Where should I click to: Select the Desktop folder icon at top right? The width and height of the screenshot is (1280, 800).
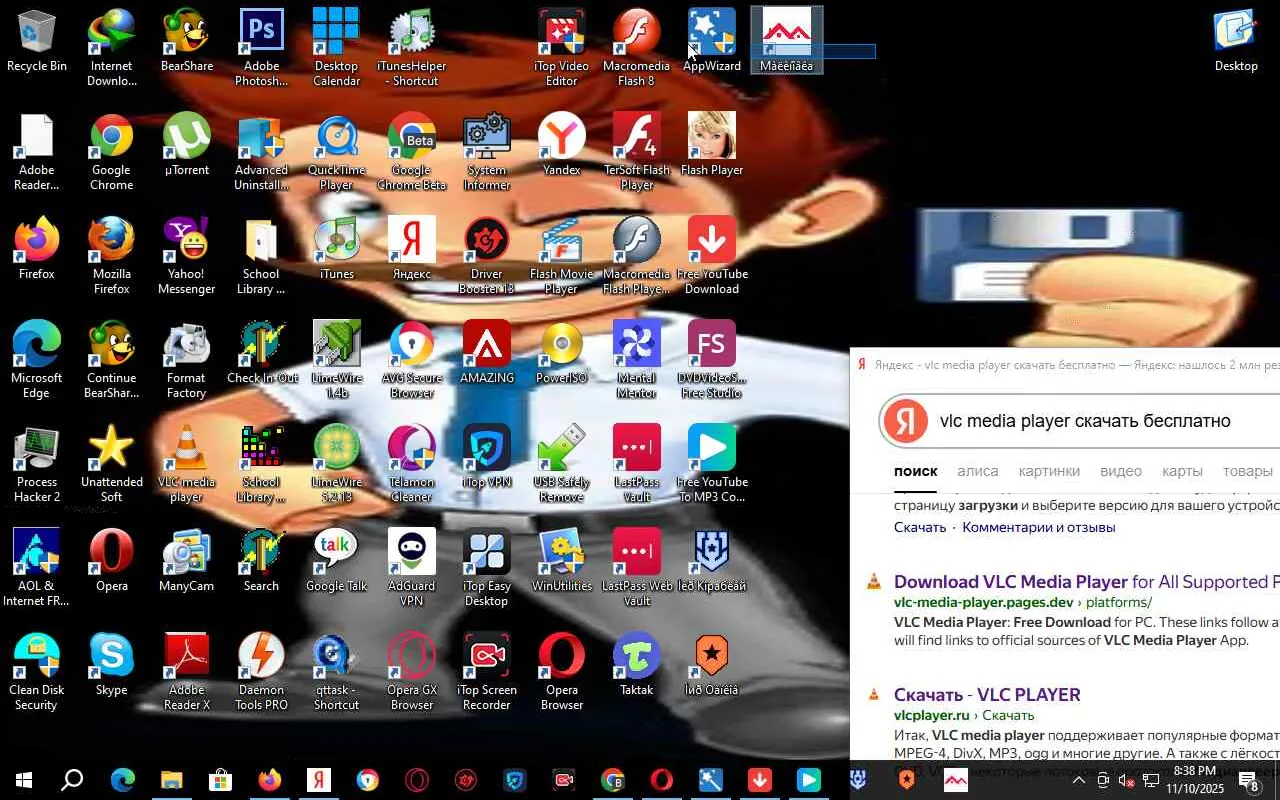click(x=1236, y=42)
